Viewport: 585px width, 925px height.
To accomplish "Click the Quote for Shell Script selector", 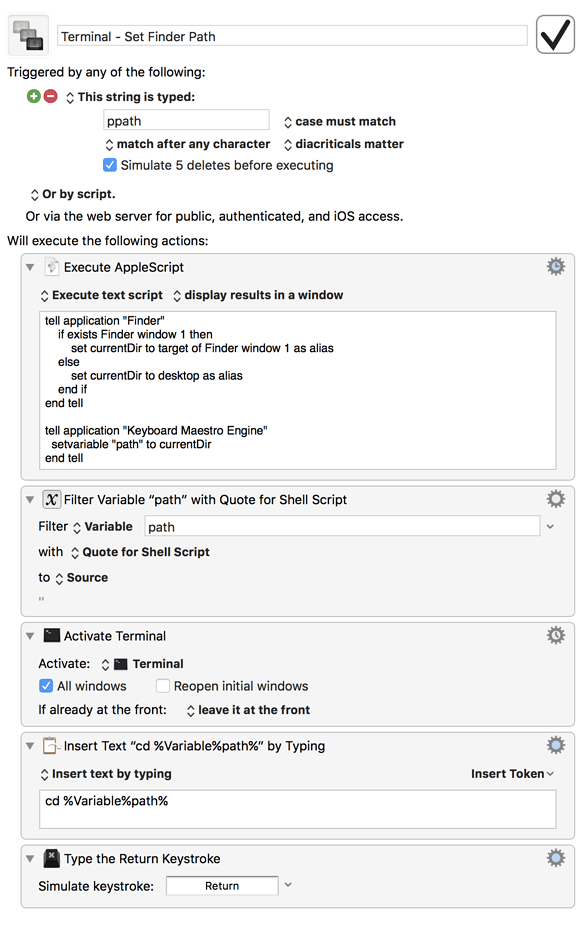I will 140,552.
